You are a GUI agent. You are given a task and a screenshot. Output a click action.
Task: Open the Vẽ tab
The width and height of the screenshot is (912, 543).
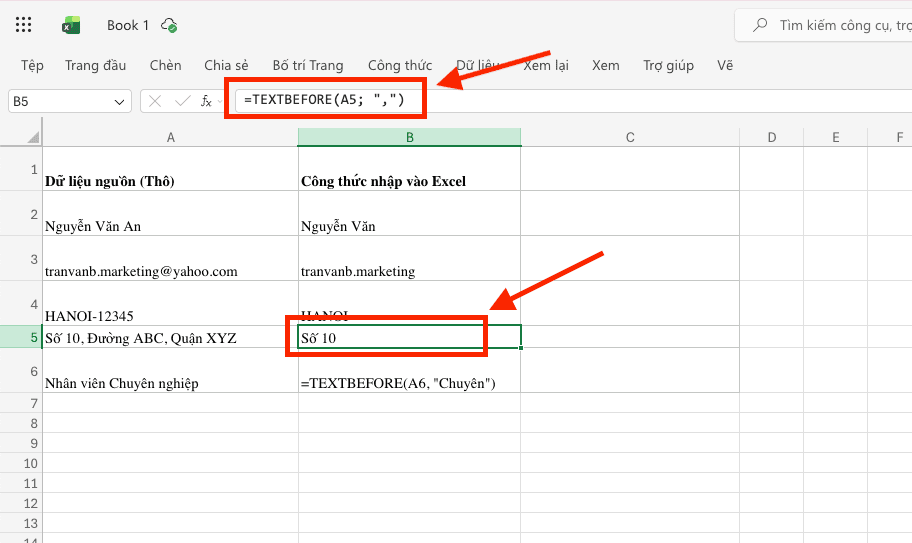coord(725,65)
